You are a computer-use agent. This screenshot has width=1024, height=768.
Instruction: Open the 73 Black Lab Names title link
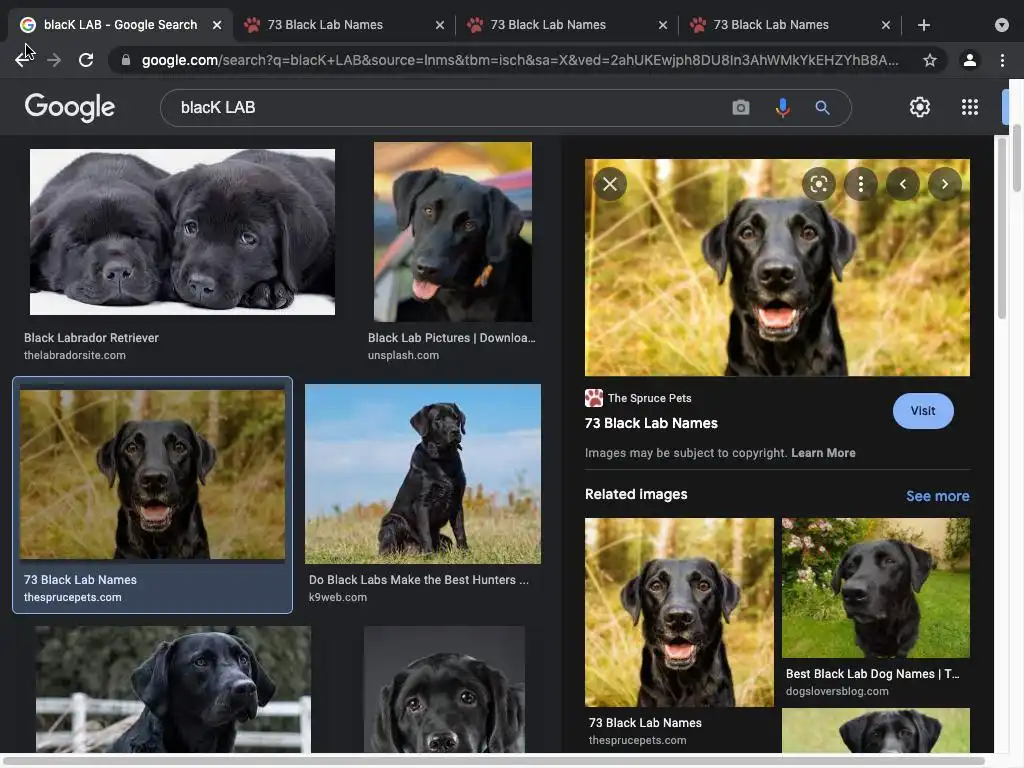[651, 423]
